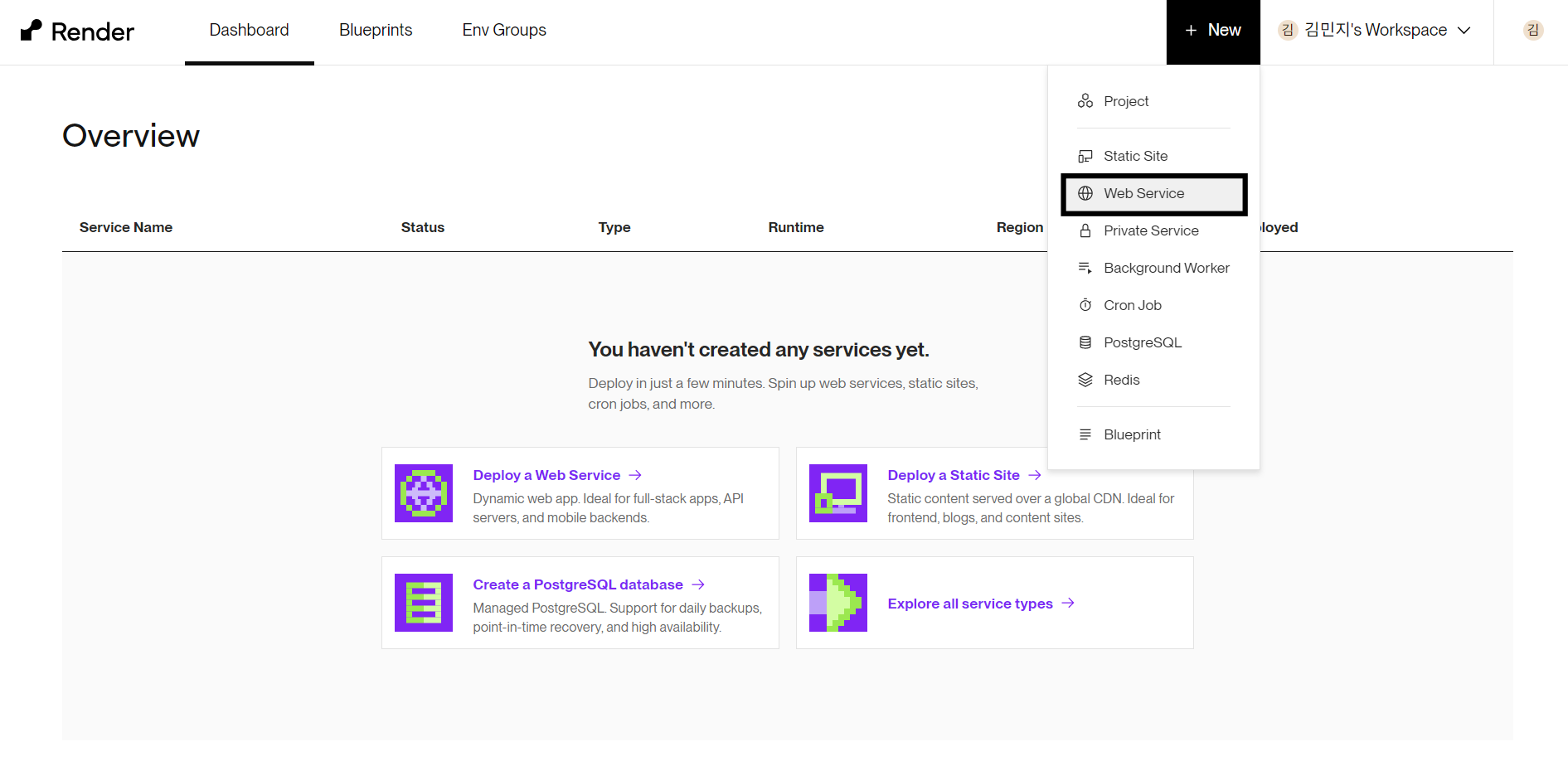
Task: Click the arrow after Create a PostgreSQL database
Action: click(x=698, y=584)
